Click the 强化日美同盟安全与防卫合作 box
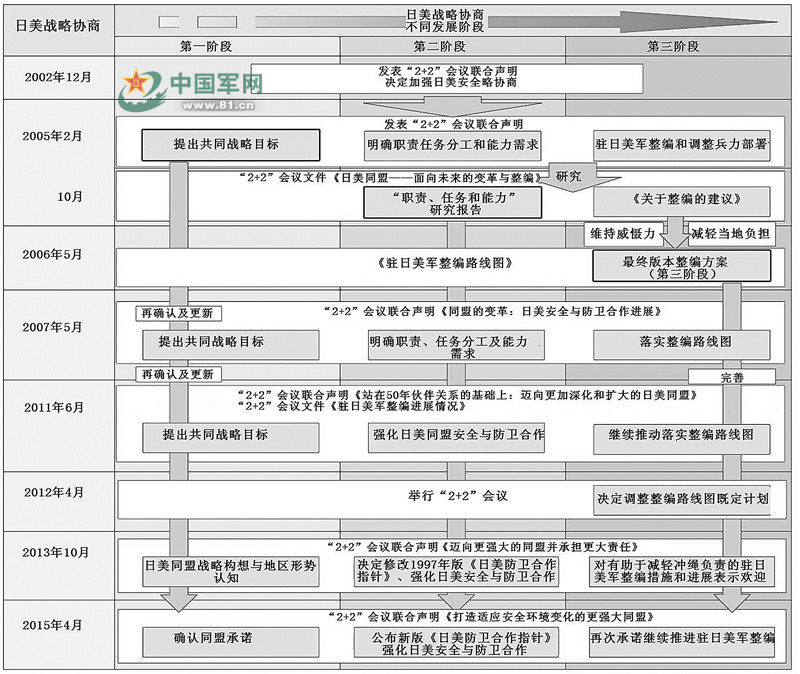Screen dimensions: 800x674 pyautogui.click(x=456, y=437)
